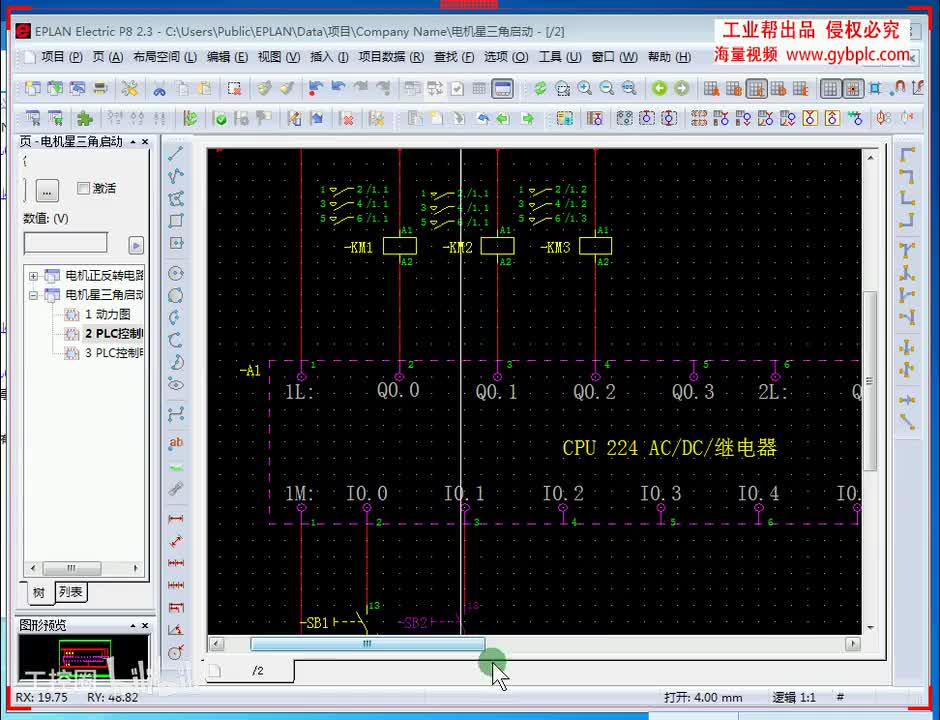Select the Ellipse drawing tool
This screenshot has height=720, width=940.
176,384
